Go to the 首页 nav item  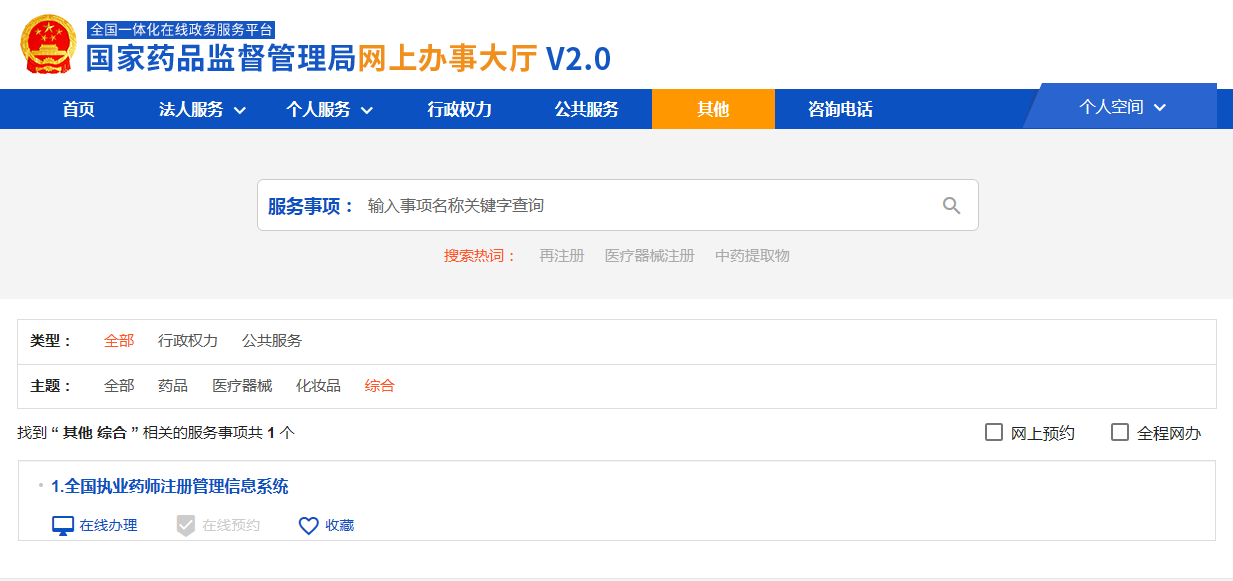pyautogui.click(x=78, y=110)
